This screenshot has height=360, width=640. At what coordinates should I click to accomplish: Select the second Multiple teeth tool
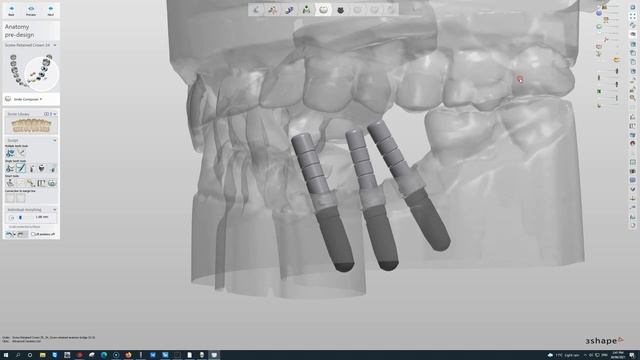pos(21,153)
